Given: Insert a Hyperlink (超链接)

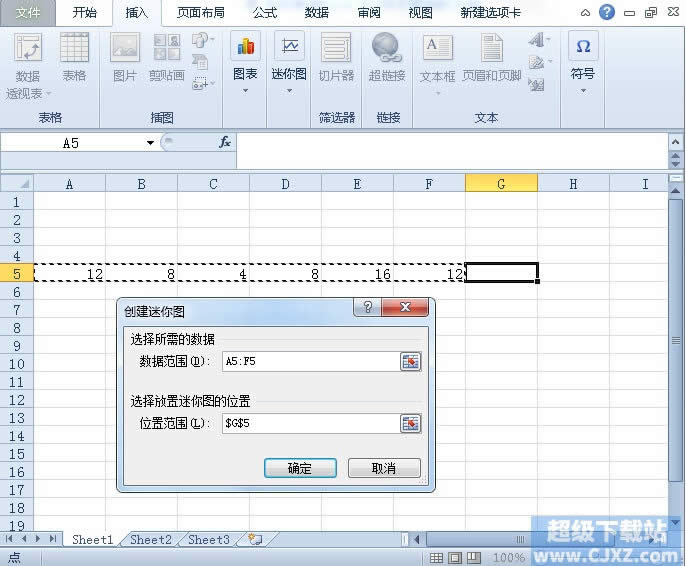Looking at the screenshot, I should (x=387, y=57).
